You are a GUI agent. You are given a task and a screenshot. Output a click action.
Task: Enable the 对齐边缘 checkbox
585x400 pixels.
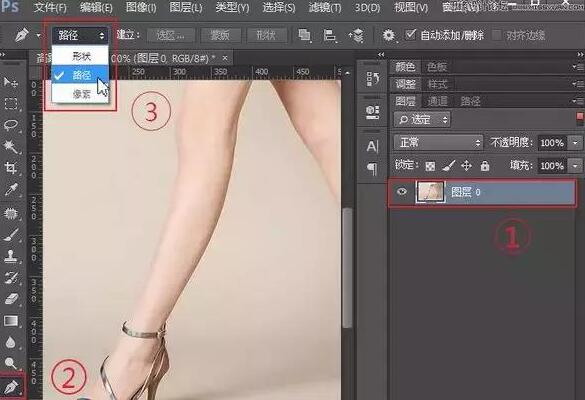[497, 35]
